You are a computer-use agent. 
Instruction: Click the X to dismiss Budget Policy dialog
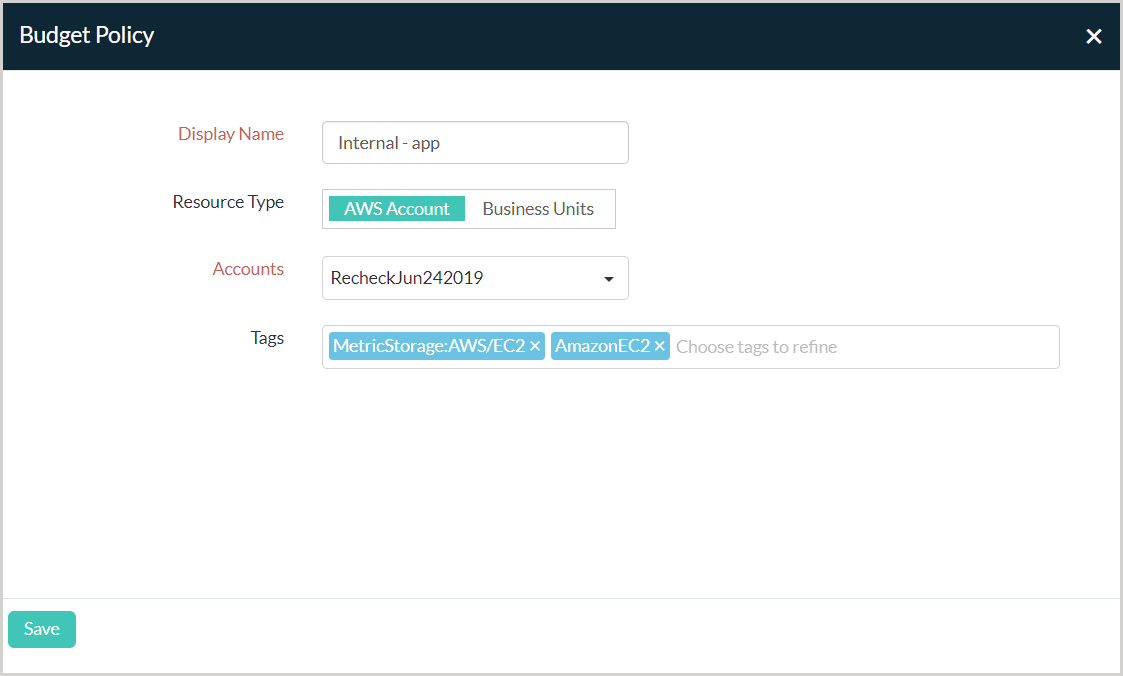click(x=1093, y=36)
